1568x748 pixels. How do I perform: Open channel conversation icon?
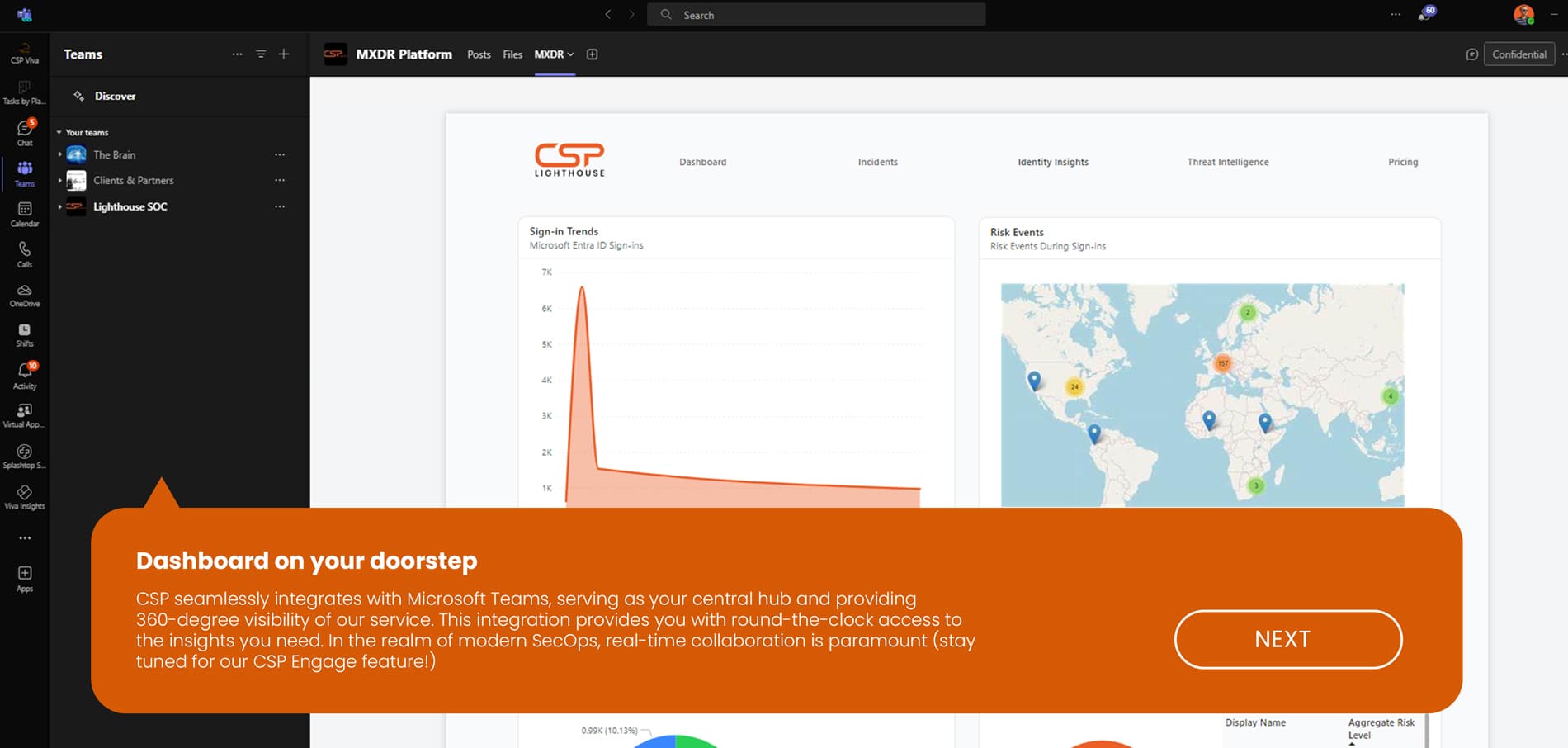click(x=1471, y=54)
